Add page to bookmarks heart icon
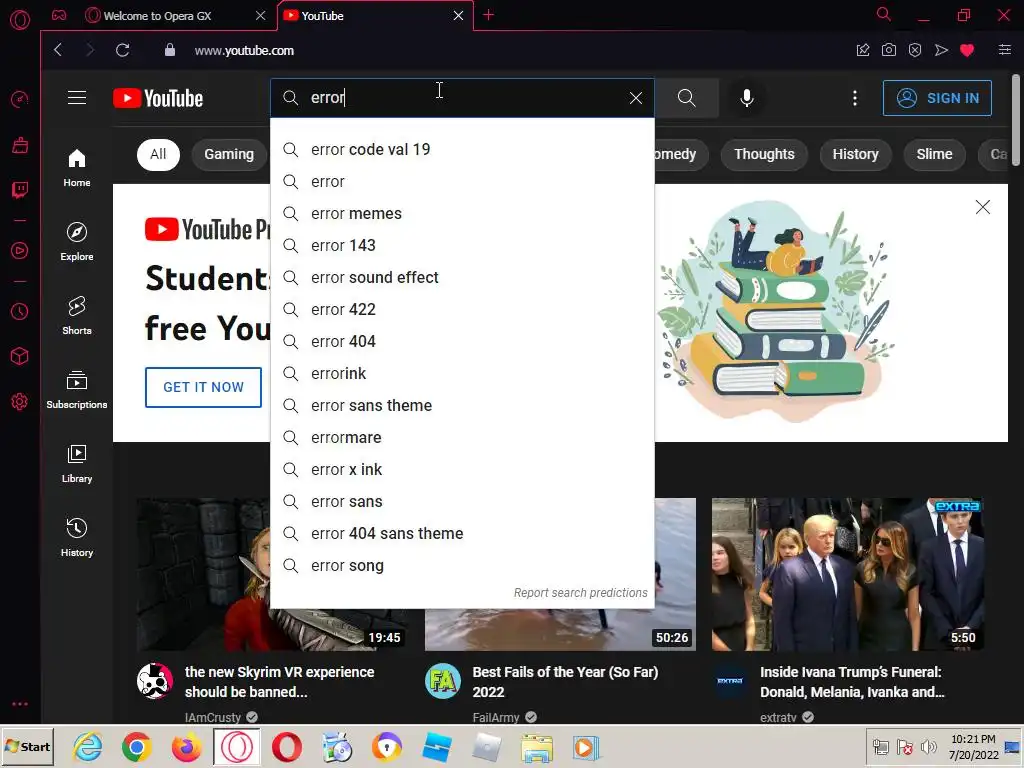 point(967,50)
